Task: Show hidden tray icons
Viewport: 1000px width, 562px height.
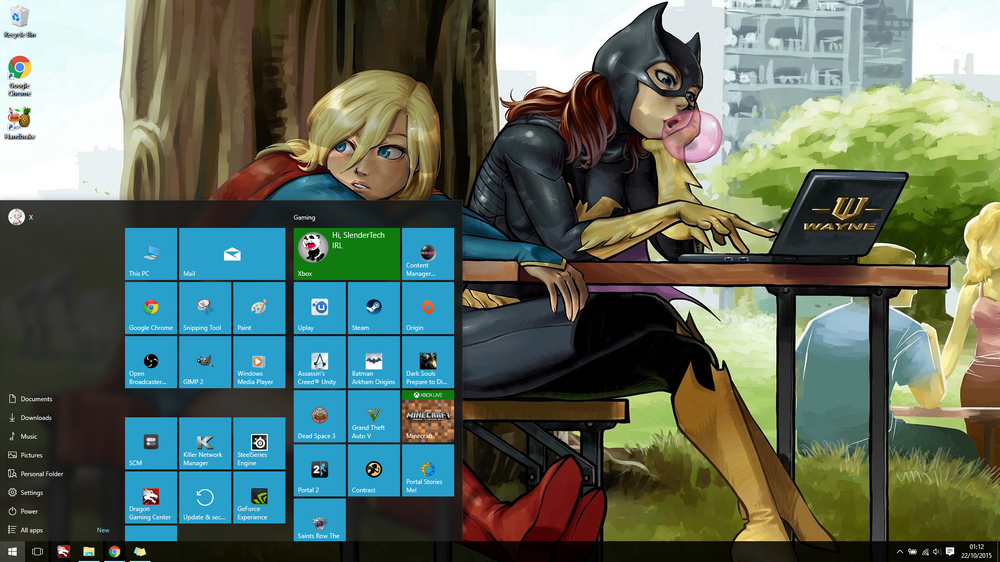Action: coord(900,552)
